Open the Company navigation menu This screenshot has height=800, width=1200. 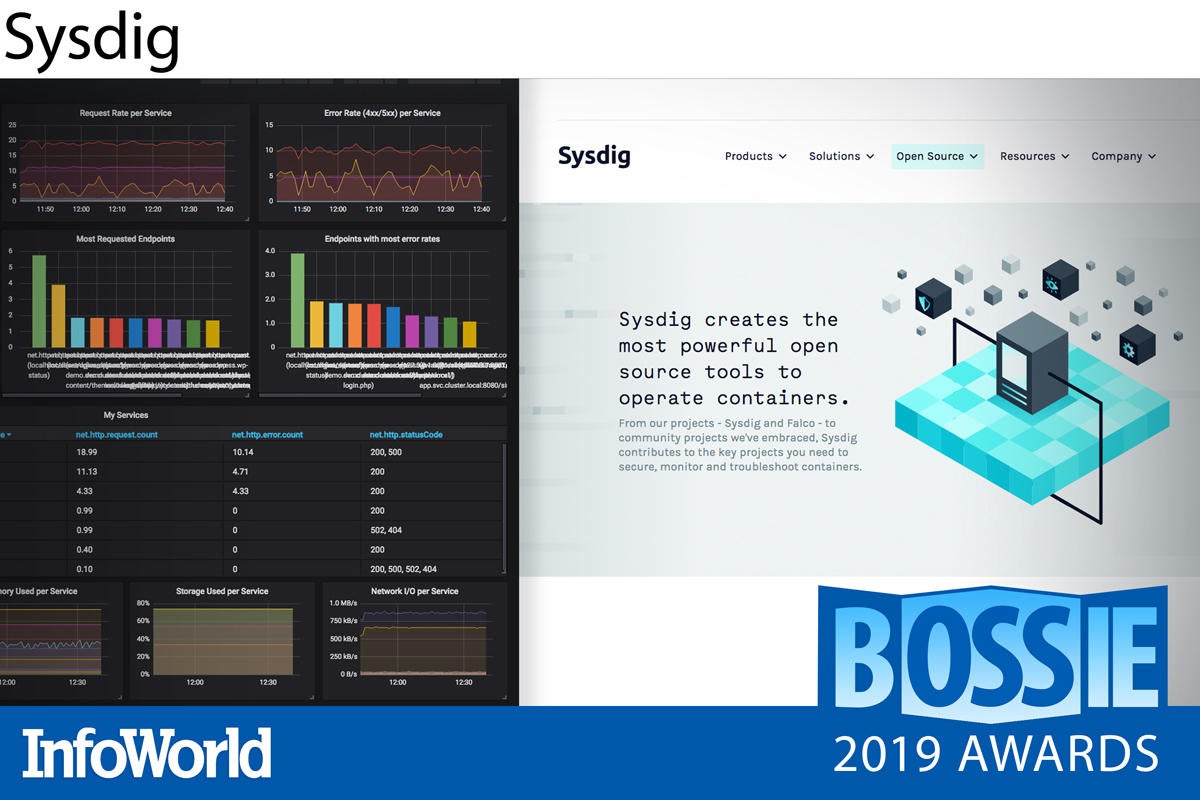click(1123, 156)
